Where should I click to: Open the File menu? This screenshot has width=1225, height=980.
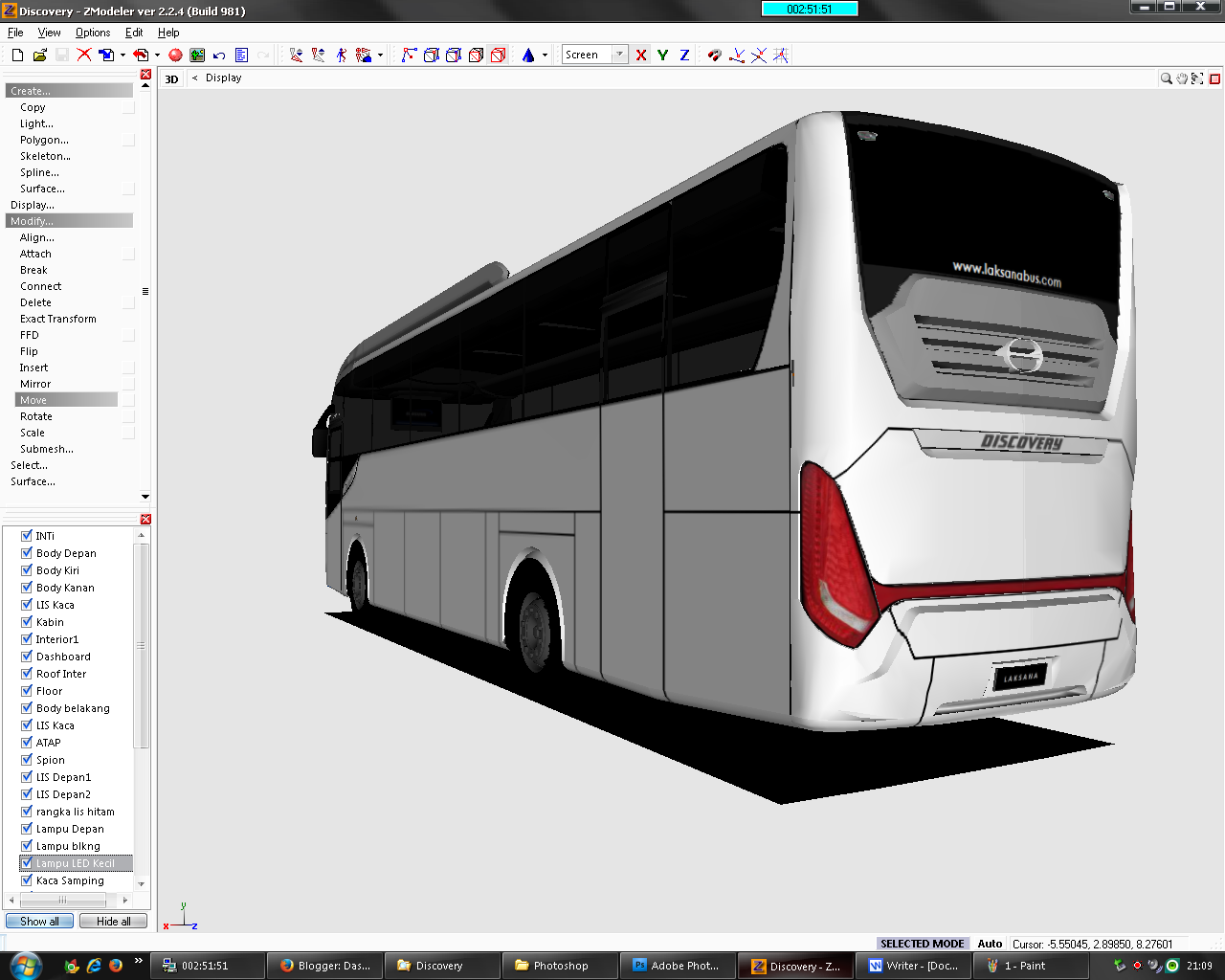click(x=15, y=33)
